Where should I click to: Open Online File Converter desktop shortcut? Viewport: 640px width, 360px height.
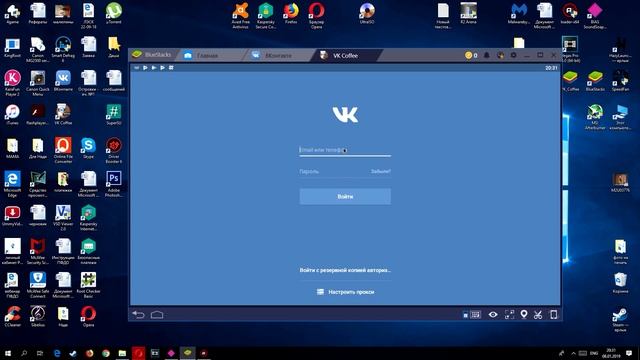pyautogui.click(x=63, y=151)
